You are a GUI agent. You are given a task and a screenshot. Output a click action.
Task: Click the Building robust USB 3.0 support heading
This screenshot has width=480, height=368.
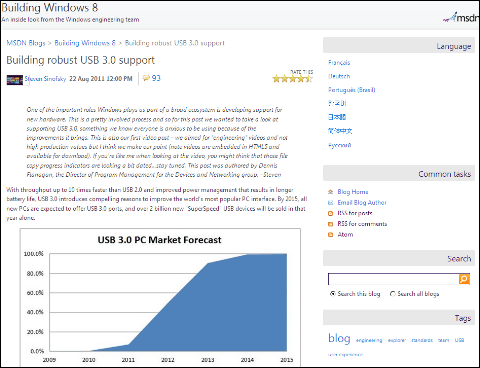[81, 60]
